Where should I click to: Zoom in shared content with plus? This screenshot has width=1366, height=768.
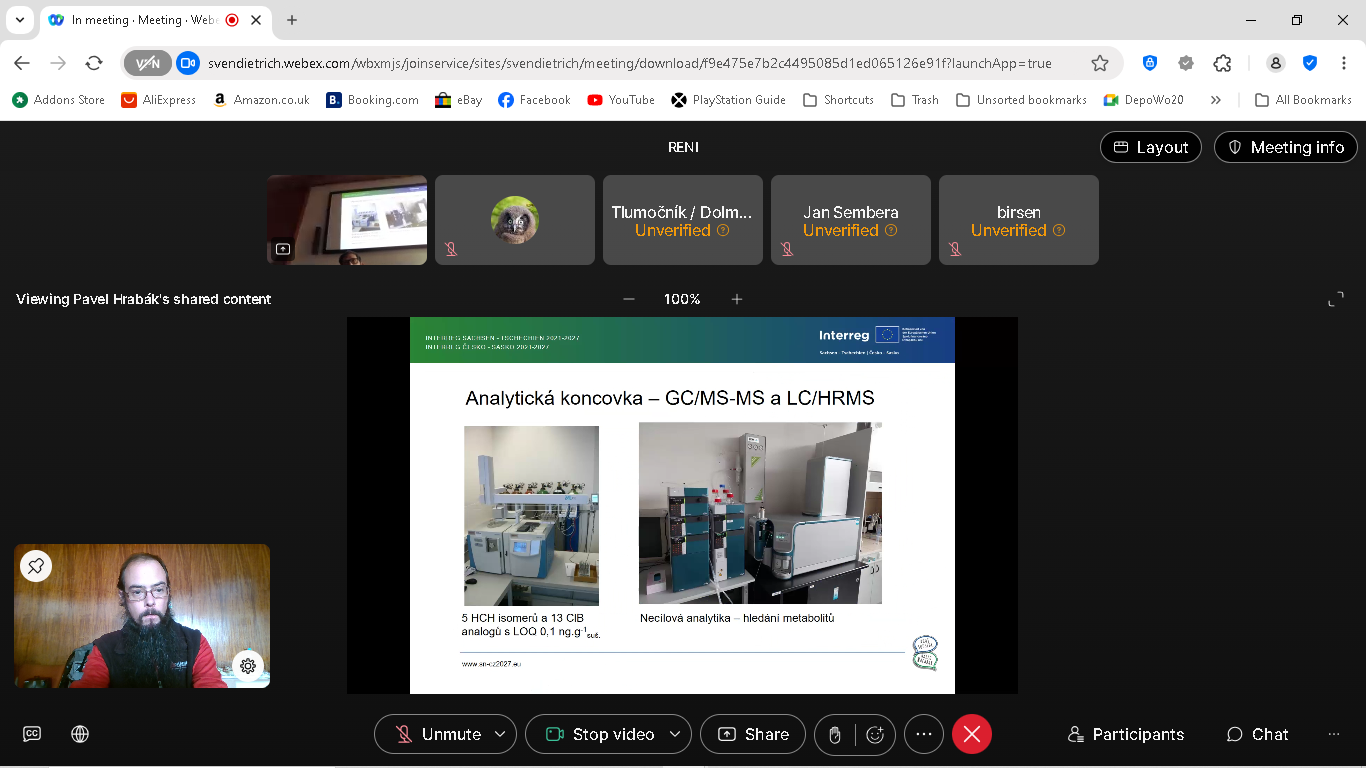(737, 299)
